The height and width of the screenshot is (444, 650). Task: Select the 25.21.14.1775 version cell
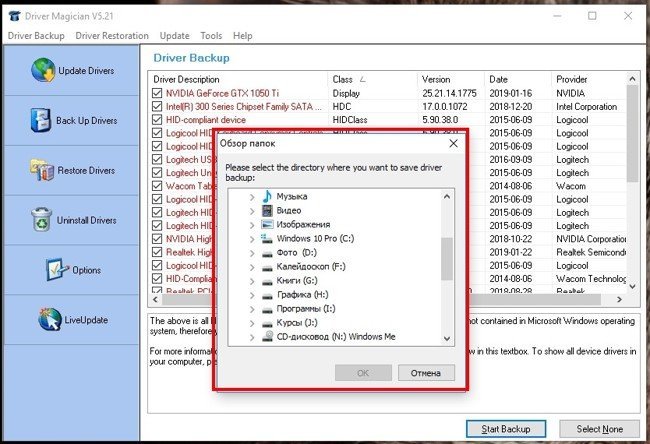tap(449, 93)
